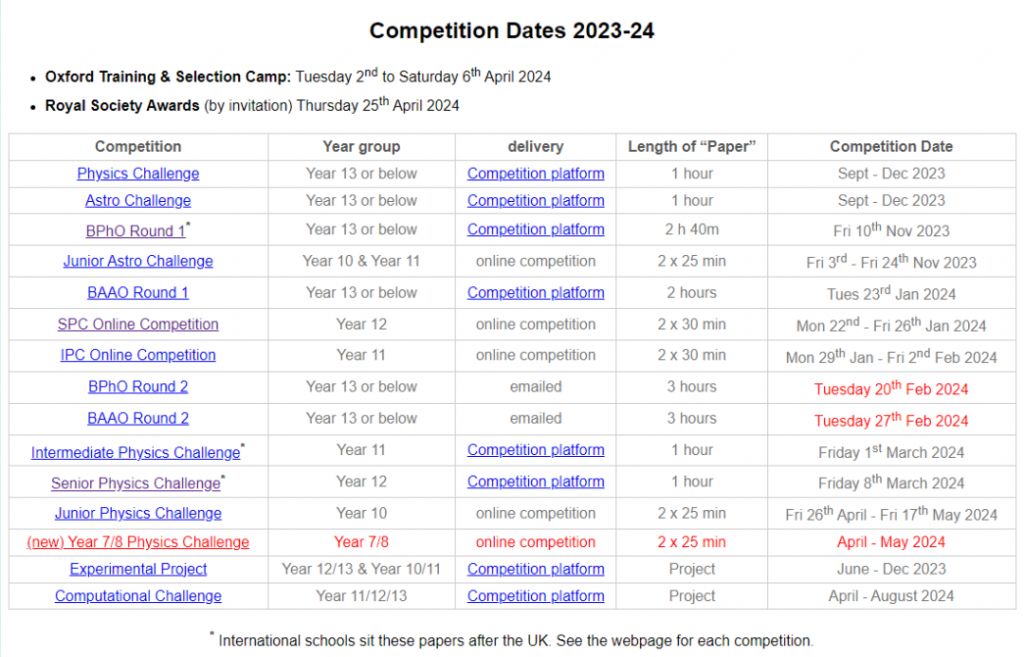Viewport: 1024px width, 657px height.
Task: Open the Computational Challenge link
Action: (138, 597)
